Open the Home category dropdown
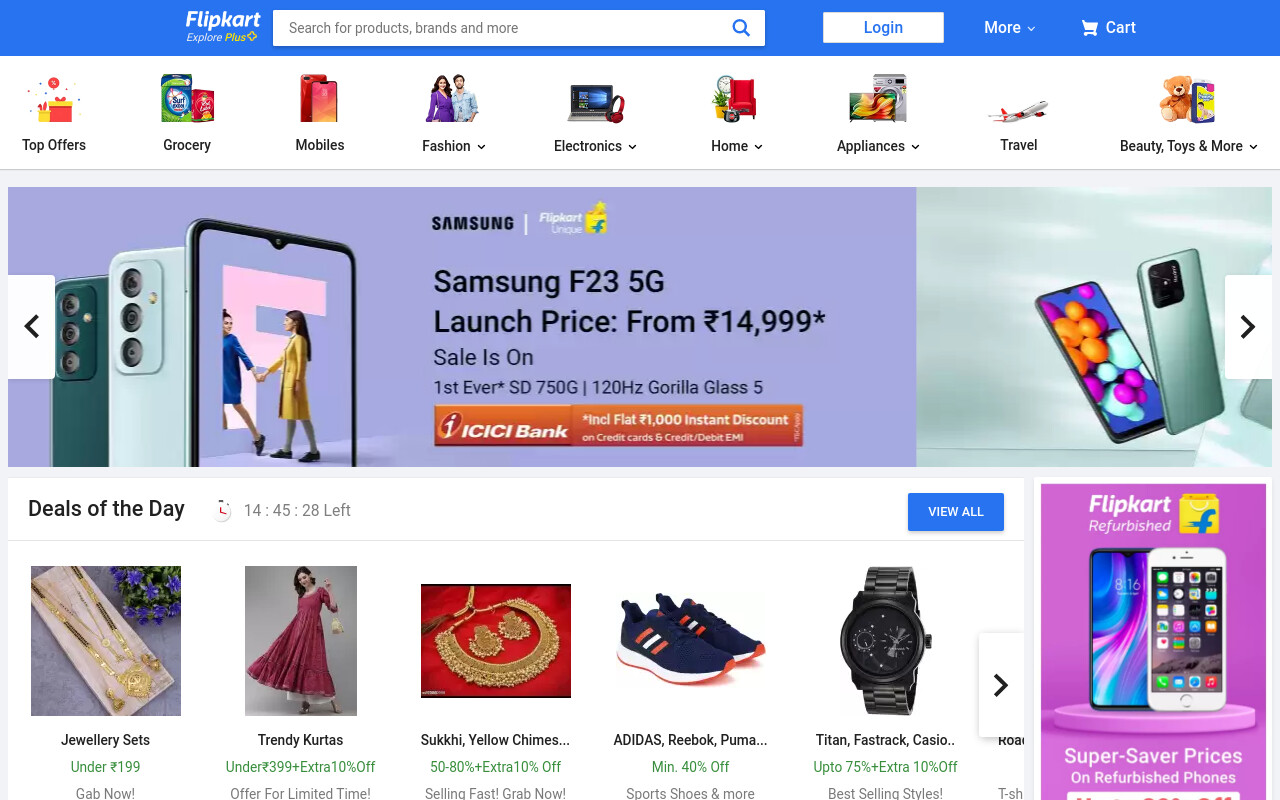 pos(737,146)
